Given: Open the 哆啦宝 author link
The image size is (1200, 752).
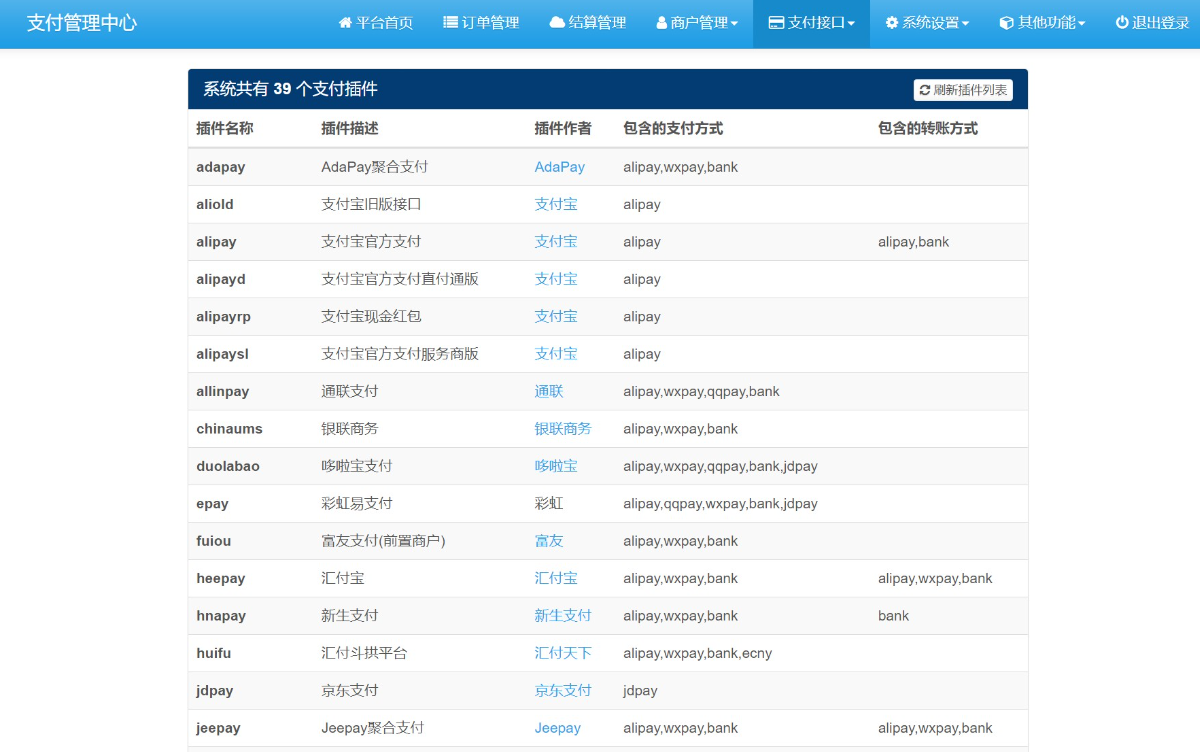Looking at the screenshot, I should 556,466.
